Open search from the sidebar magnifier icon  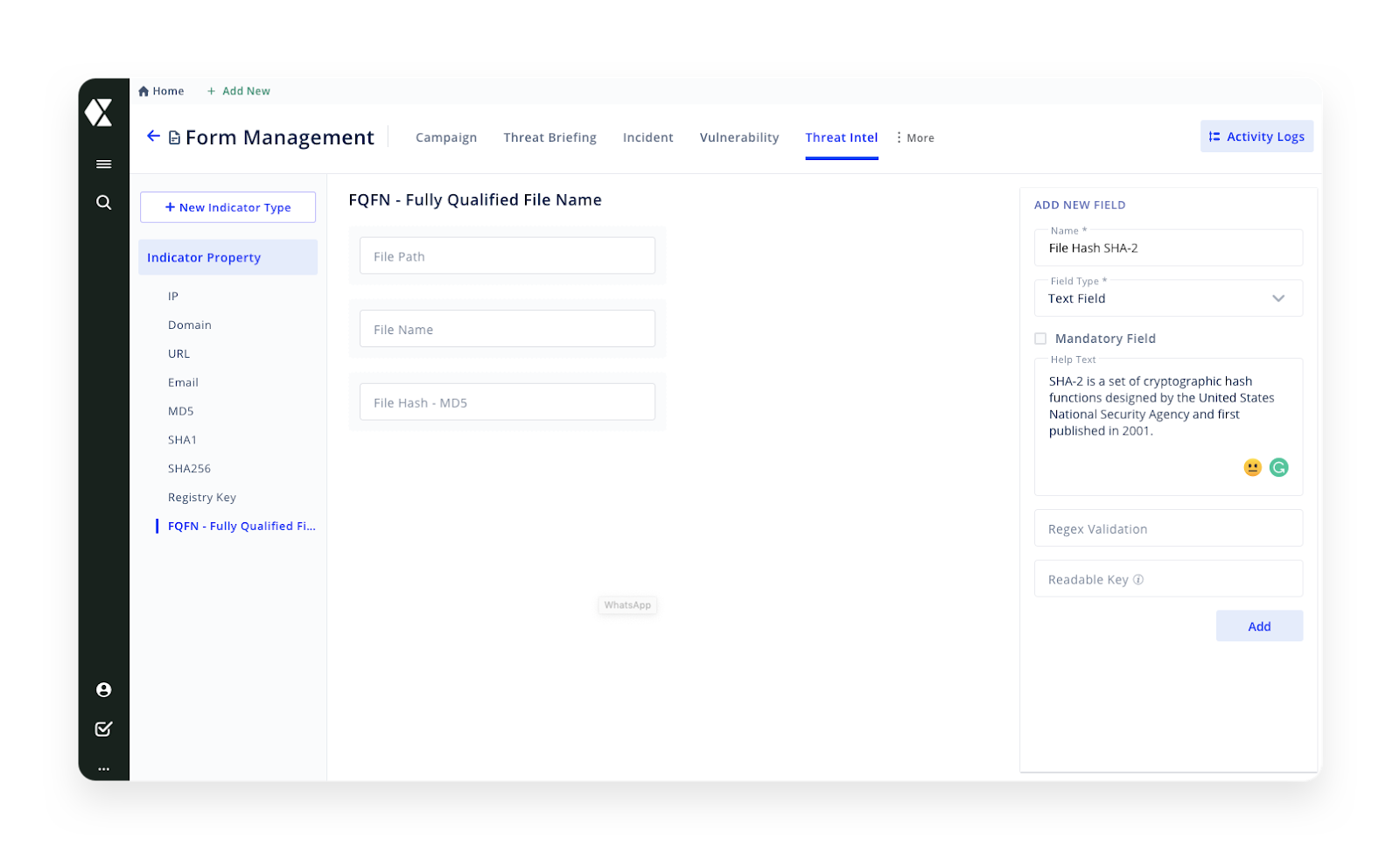point(103,203)
